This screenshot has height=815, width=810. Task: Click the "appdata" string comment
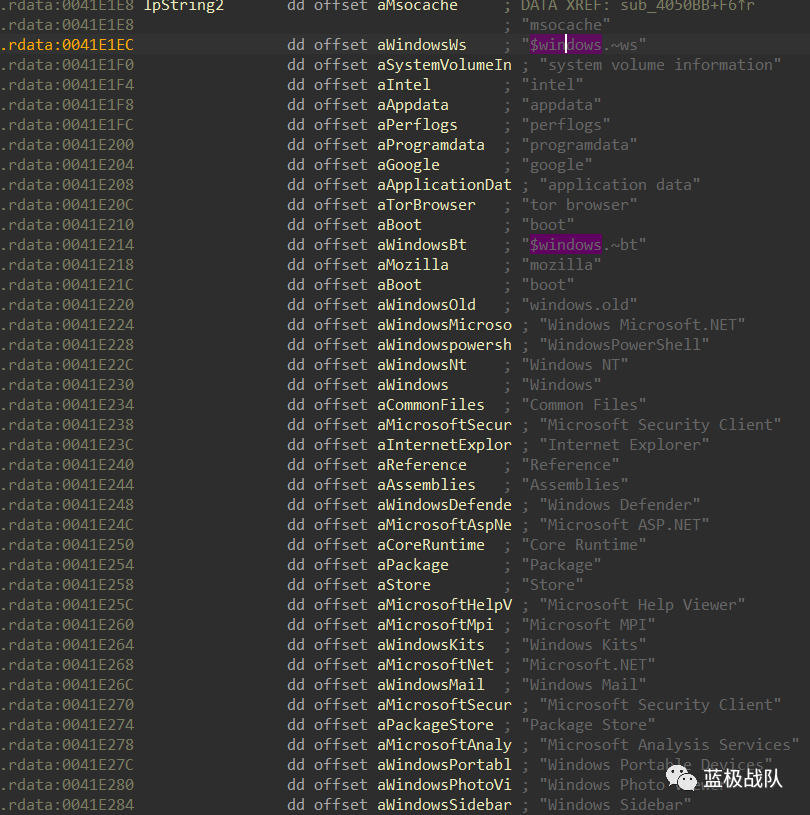point(561,105)
